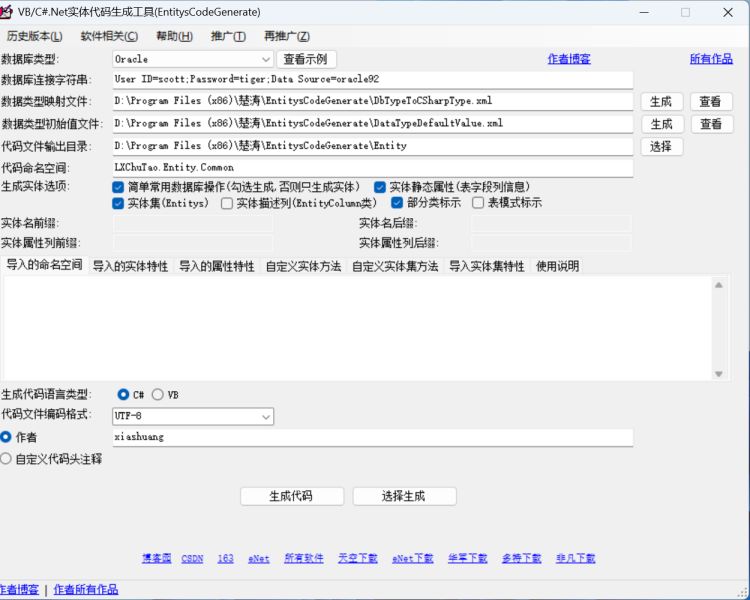Select VB as the generated code language
The width and height of the screenshot is (750, 600).
coord(158,395)
